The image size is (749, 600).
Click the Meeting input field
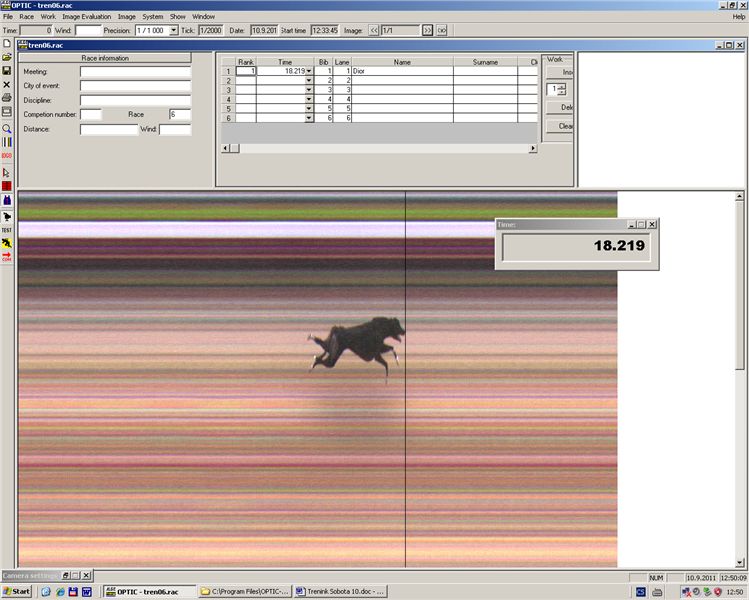tap(135, 72)
